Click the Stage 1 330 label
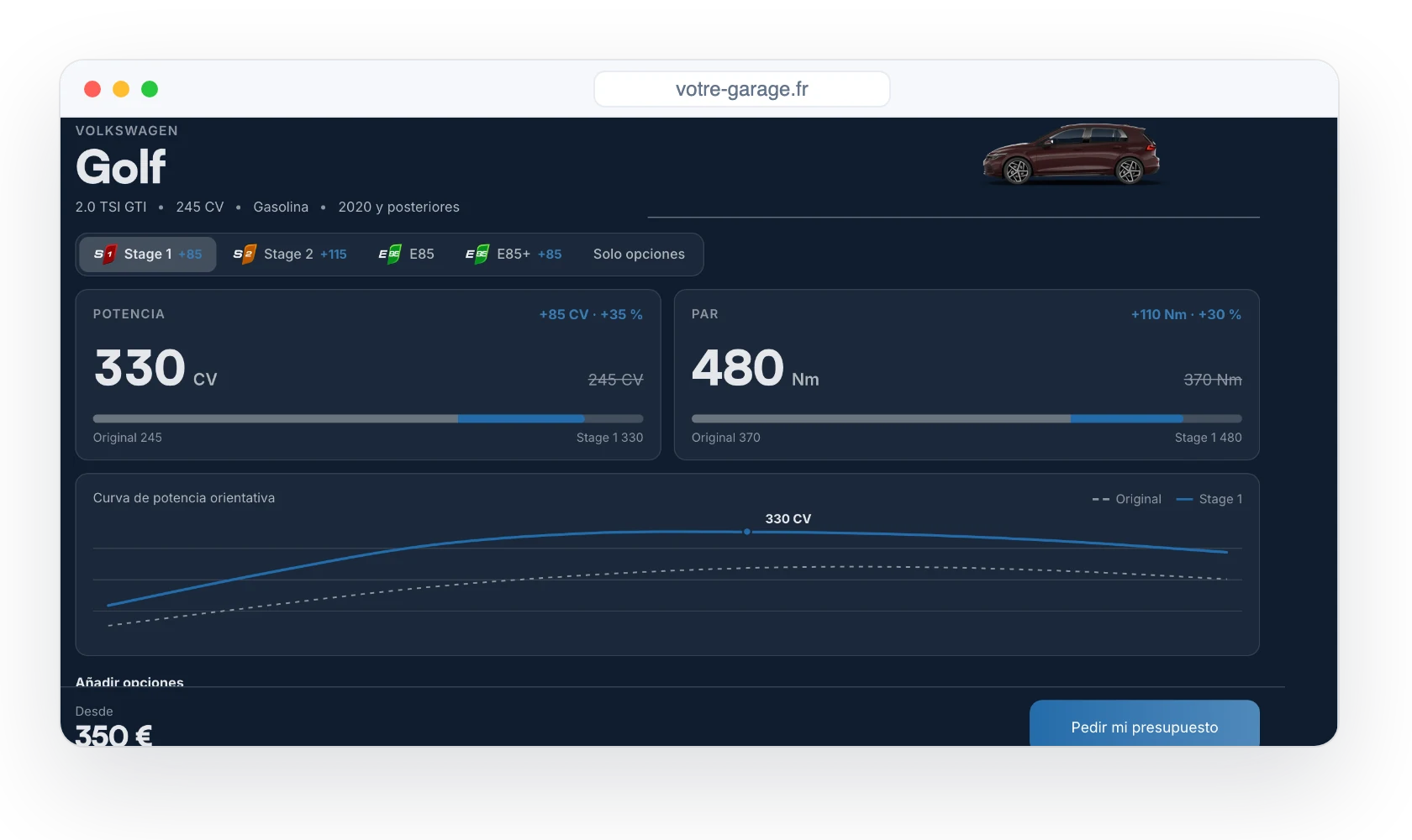The width and height of the screenshot is (1412, 840). (610, 438)
